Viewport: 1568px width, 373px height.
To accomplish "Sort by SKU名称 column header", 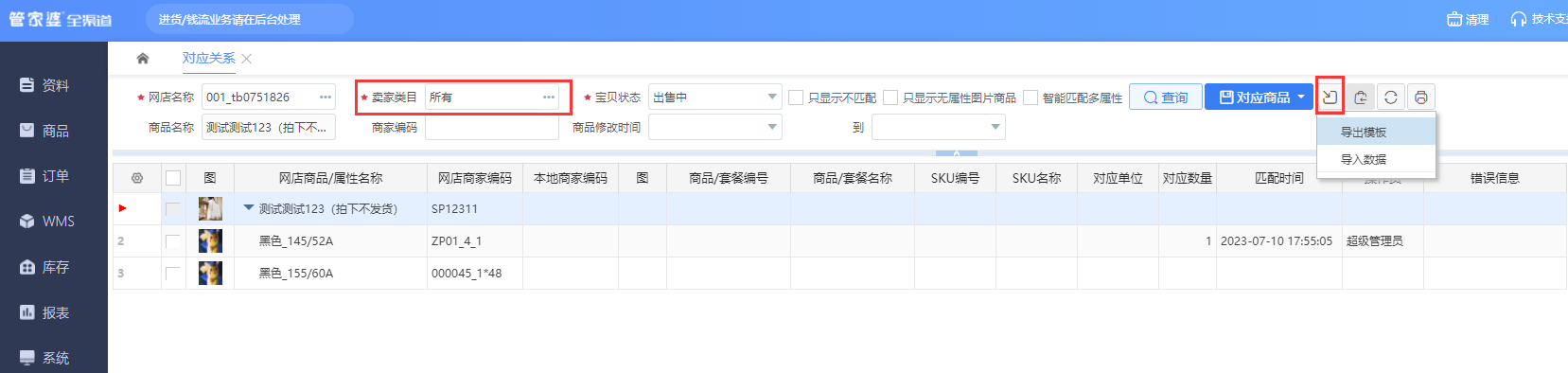I will point(1036,178).
